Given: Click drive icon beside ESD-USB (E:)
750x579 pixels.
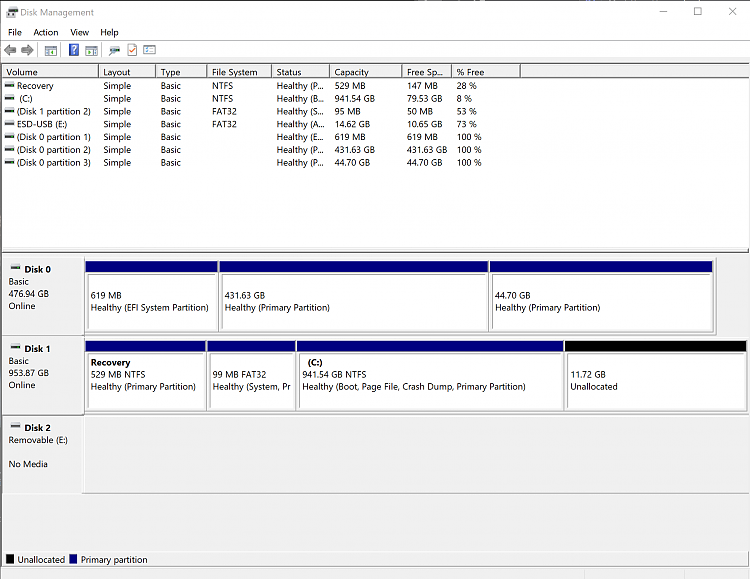Looking at the screenshot, I should tap(9, 123).
